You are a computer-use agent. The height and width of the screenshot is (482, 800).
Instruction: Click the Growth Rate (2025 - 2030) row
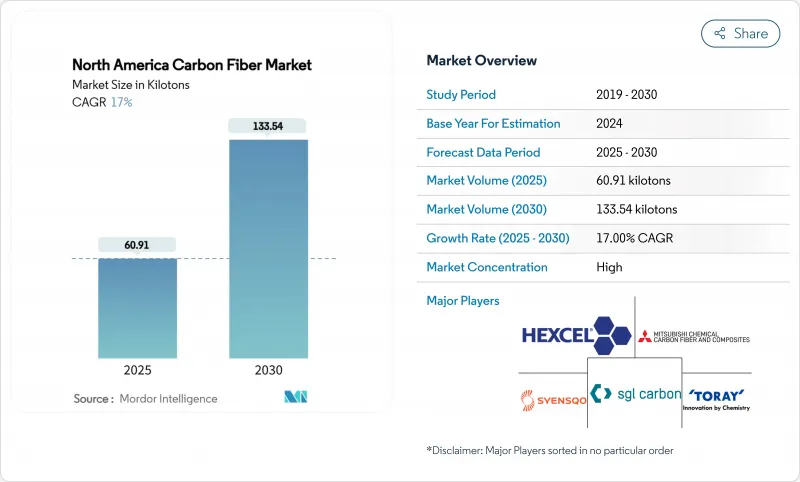click(x=588, y=238)
